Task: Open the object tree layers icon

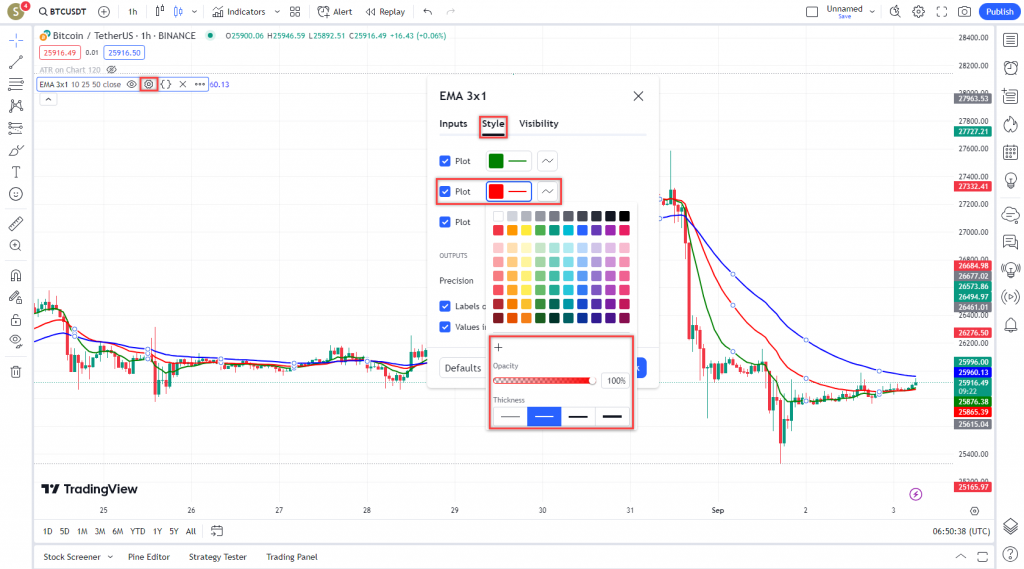Action: click(1010, 526)
